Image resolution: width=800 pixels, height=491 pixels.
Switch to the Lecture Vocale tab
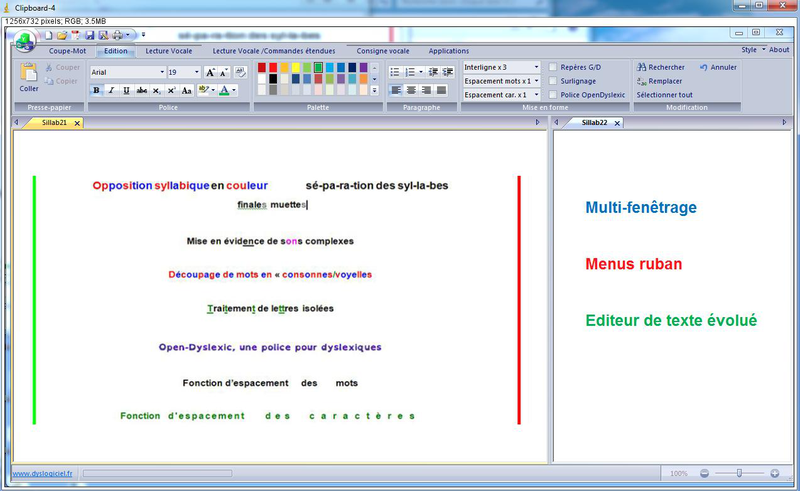point(168,50)
